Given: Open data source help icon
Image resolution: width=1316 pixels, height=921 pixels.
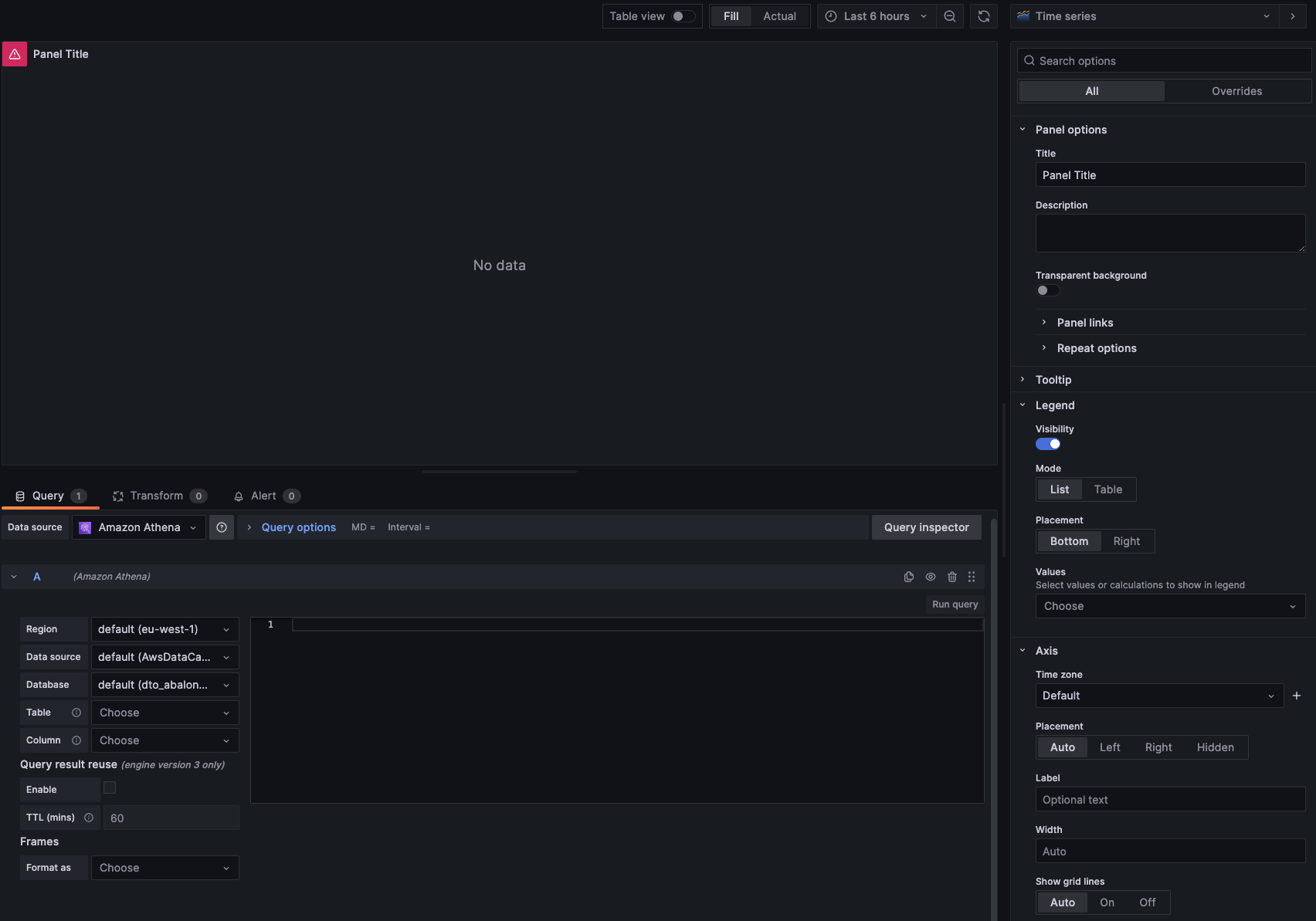Looking at the screenshot, I should click(222, 527).
